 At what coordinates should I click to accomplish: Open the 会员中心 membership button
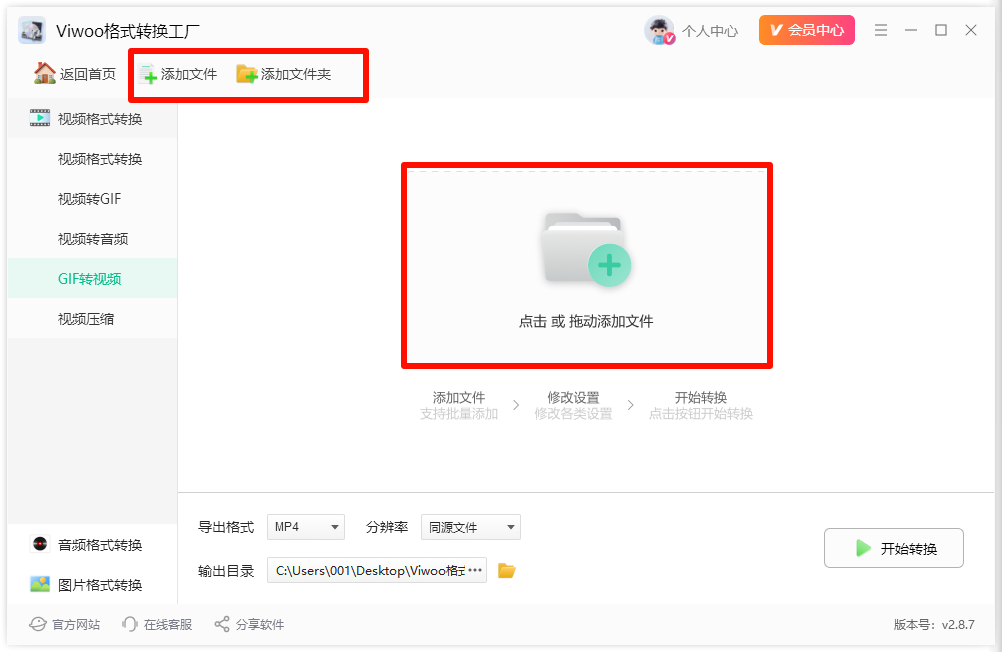click(806, 30)
